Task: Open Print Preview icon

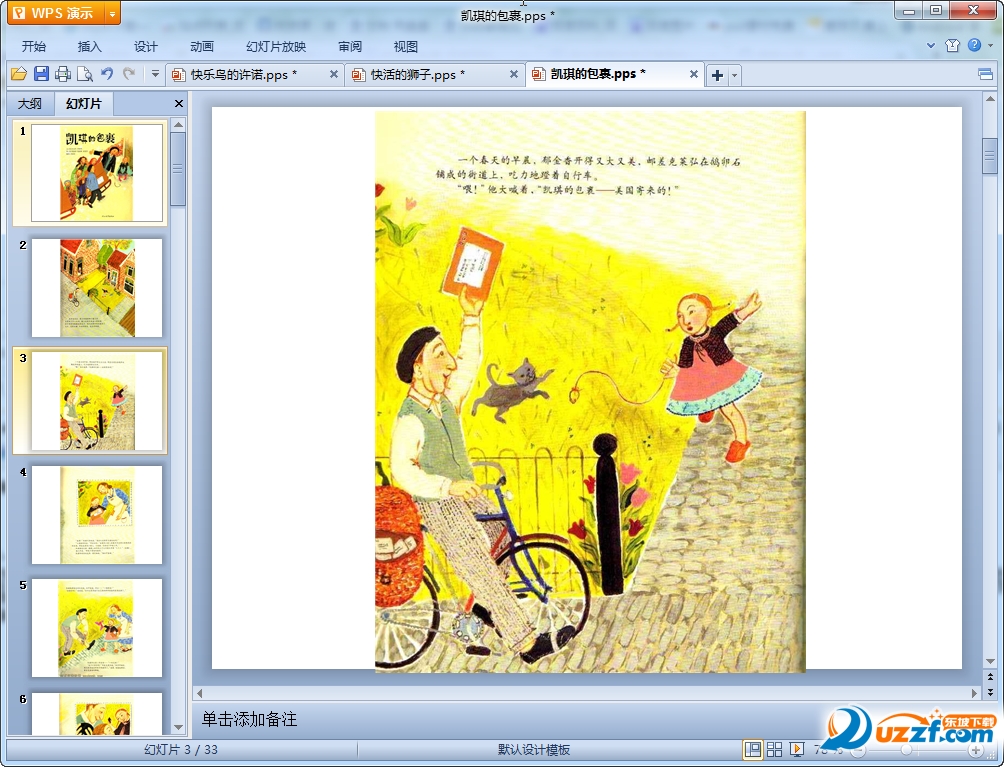Action: click(x=85, y=74)
